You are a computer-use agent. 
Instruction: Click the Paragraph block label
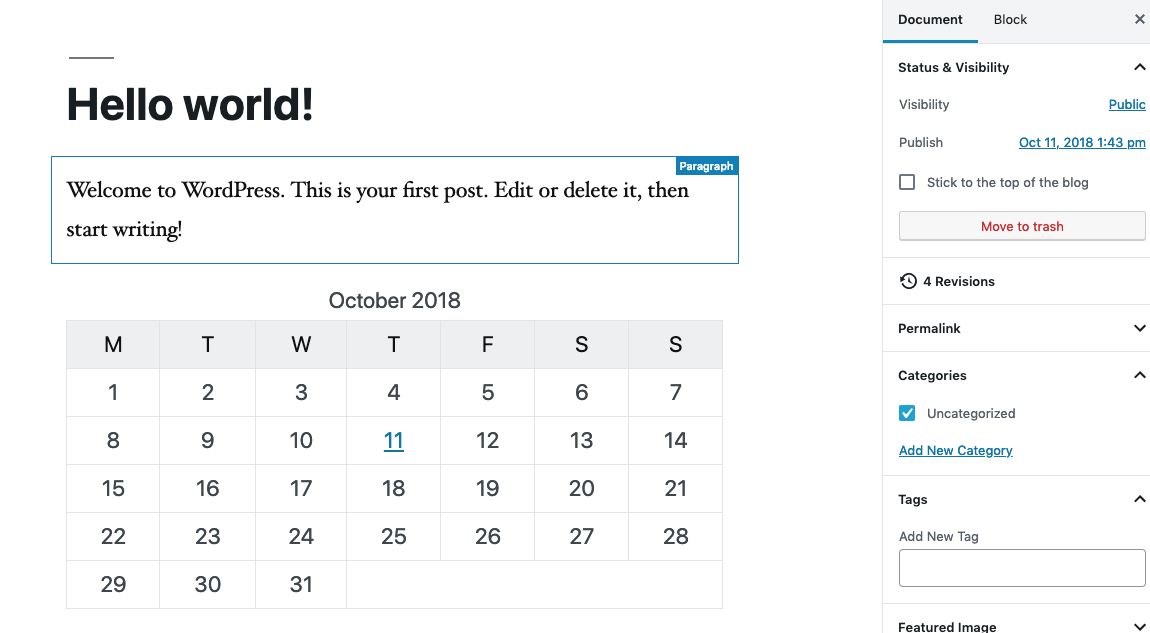click(706, 165)
